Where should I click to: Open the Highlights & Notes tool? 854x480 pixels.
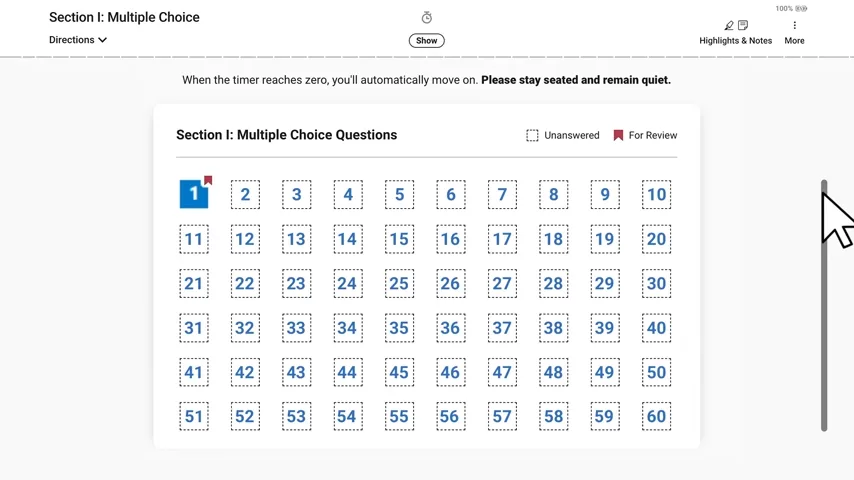coord(735,33)
